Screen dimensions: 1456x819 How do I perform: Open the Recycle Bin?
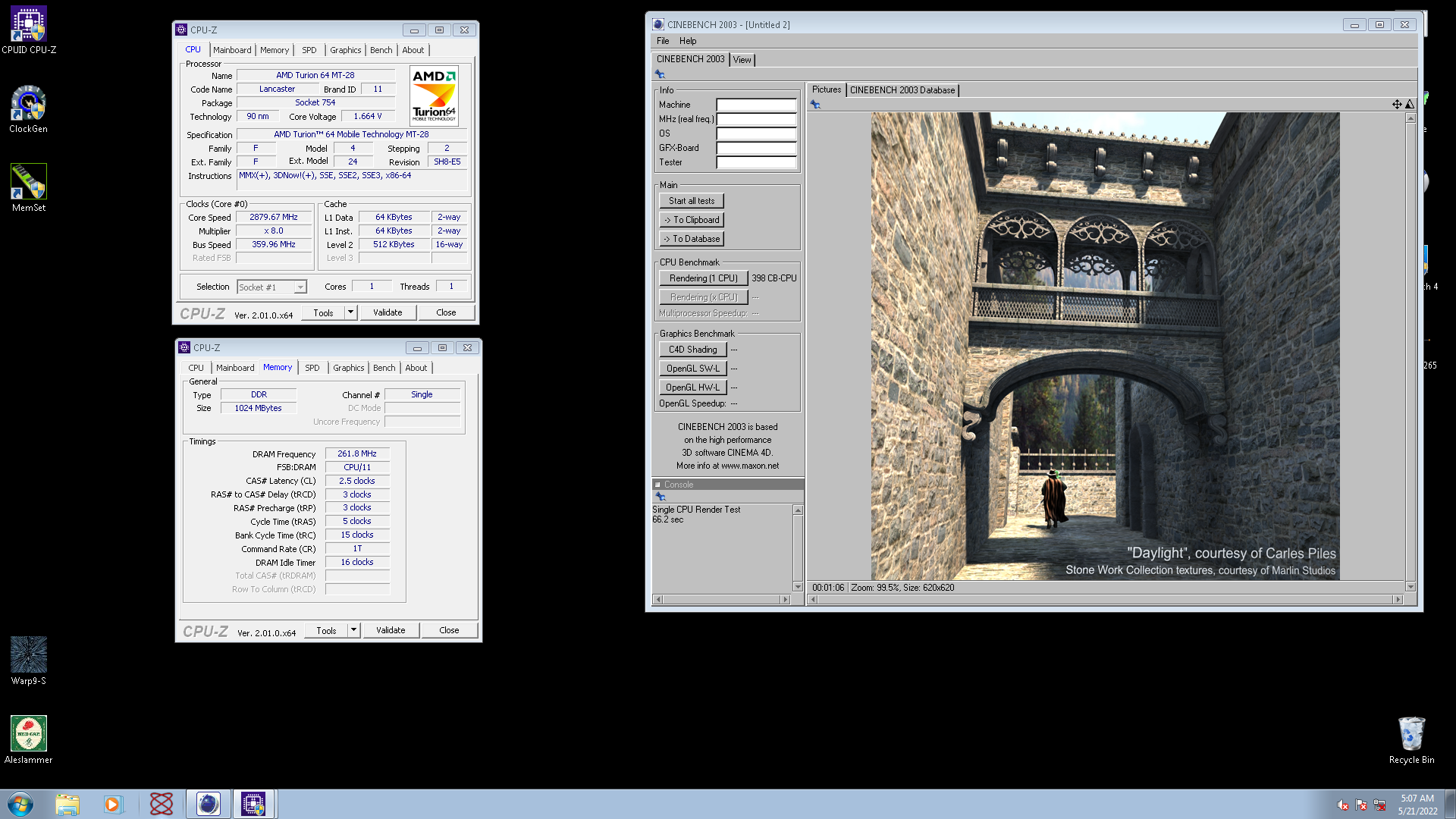pos(1411,740)
